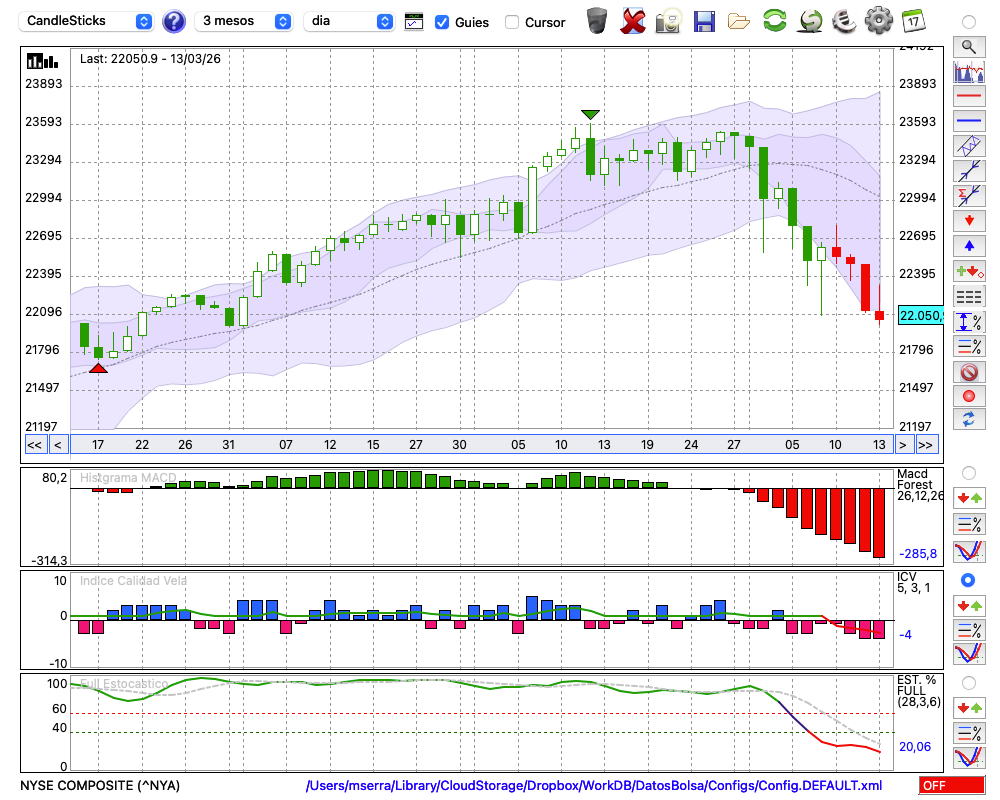Click main chart horizontal lines percent icon
This screenshot has width=1000, height=800.
click(969, 346)
